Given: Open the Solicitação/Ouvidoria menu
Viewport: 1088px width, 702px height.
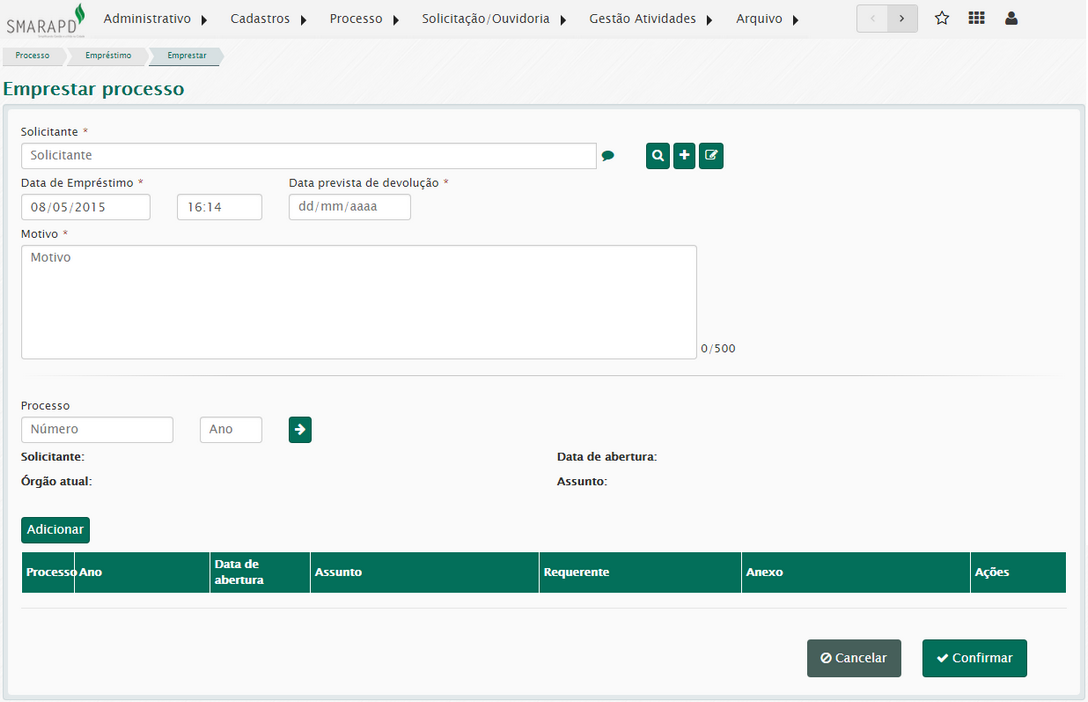Looking at the screenshot, I should coord(493,19).
